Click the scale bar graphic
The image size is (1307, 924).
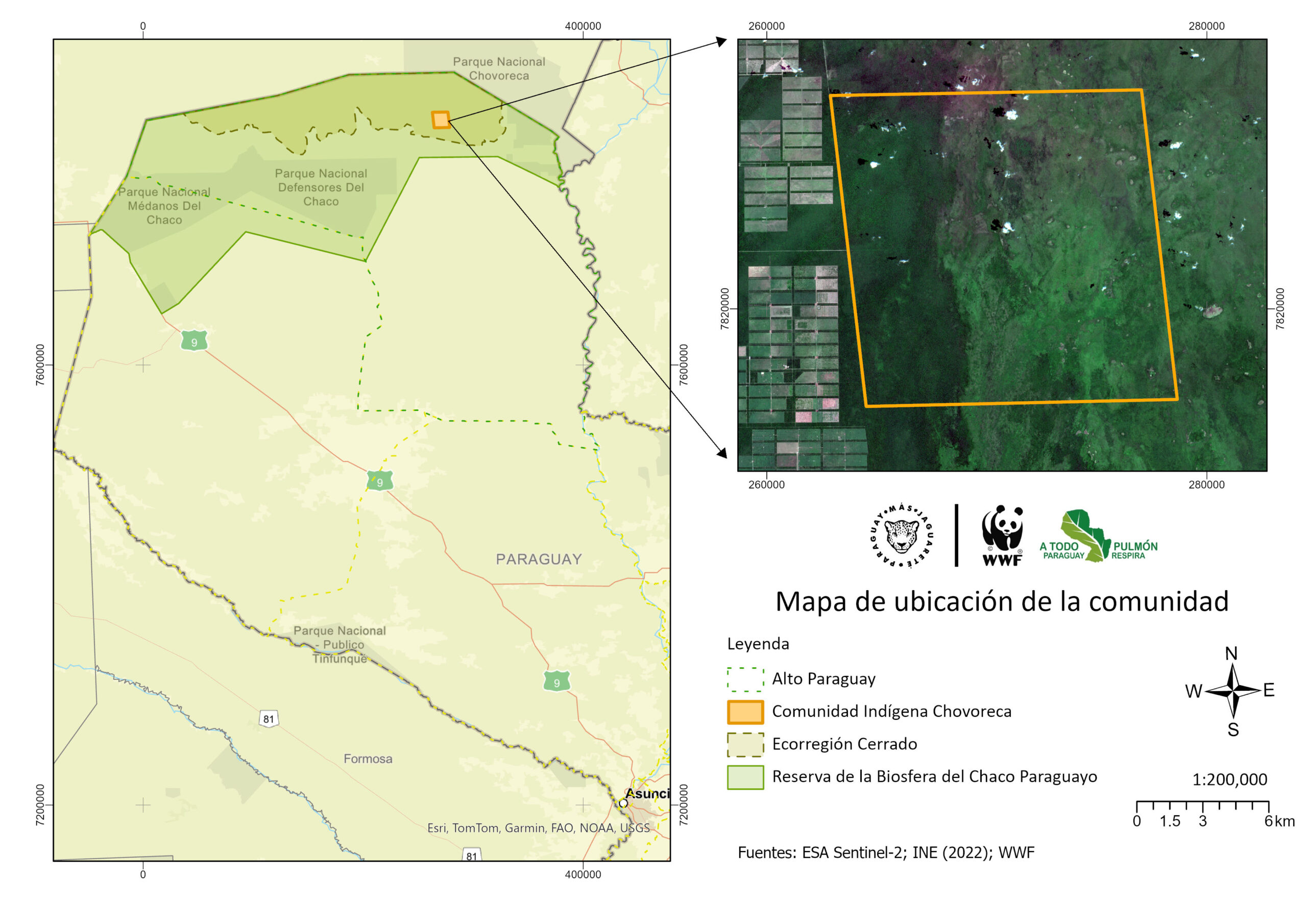(x=1202, y=805)
